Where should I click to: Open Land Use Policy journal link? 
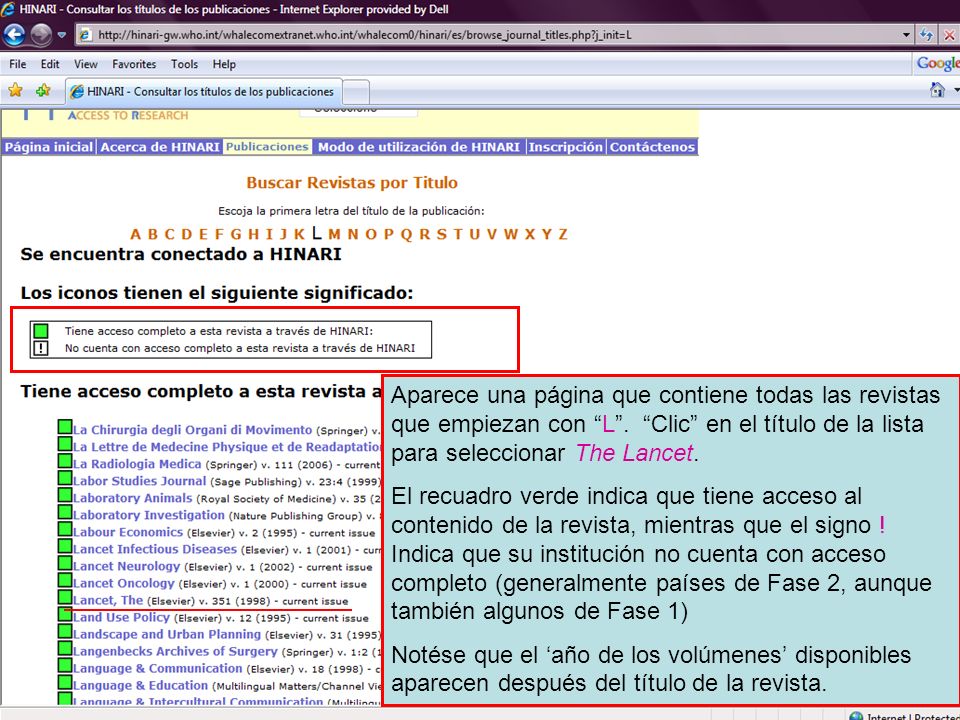click(121, 617)
